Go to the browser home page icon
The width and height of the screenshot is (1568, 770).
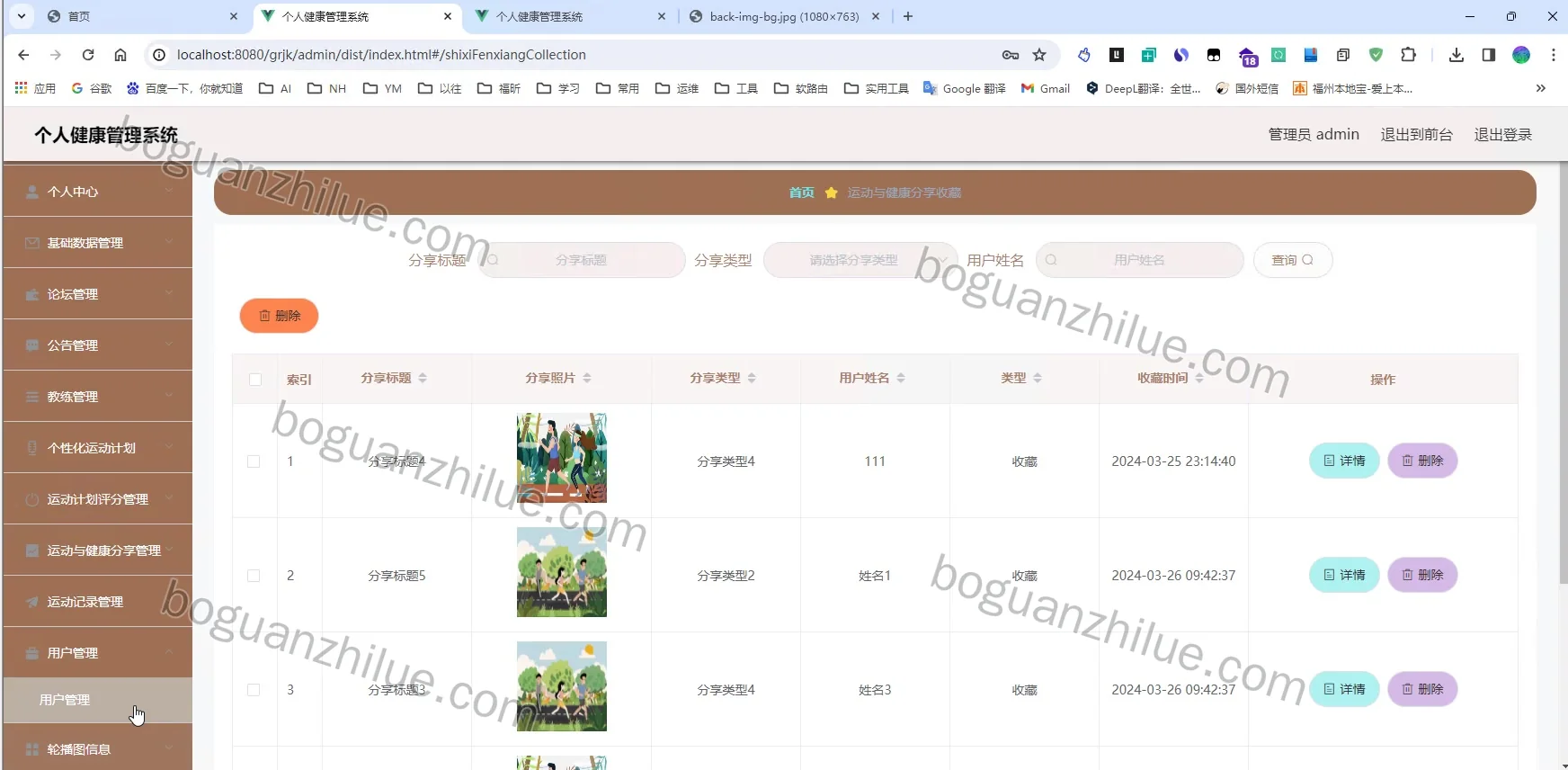(120, 55)
